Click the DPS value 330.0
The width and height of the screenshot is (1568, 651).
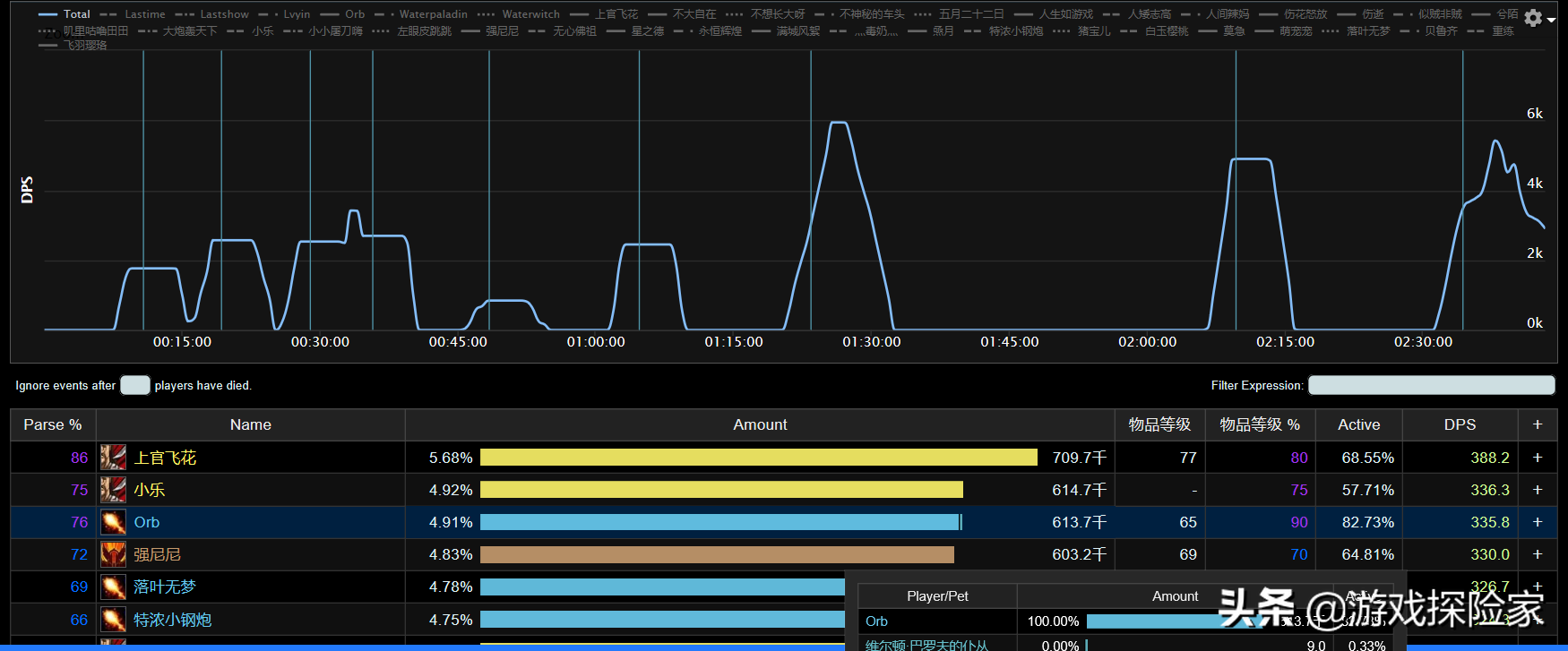tap(1489, 554)
